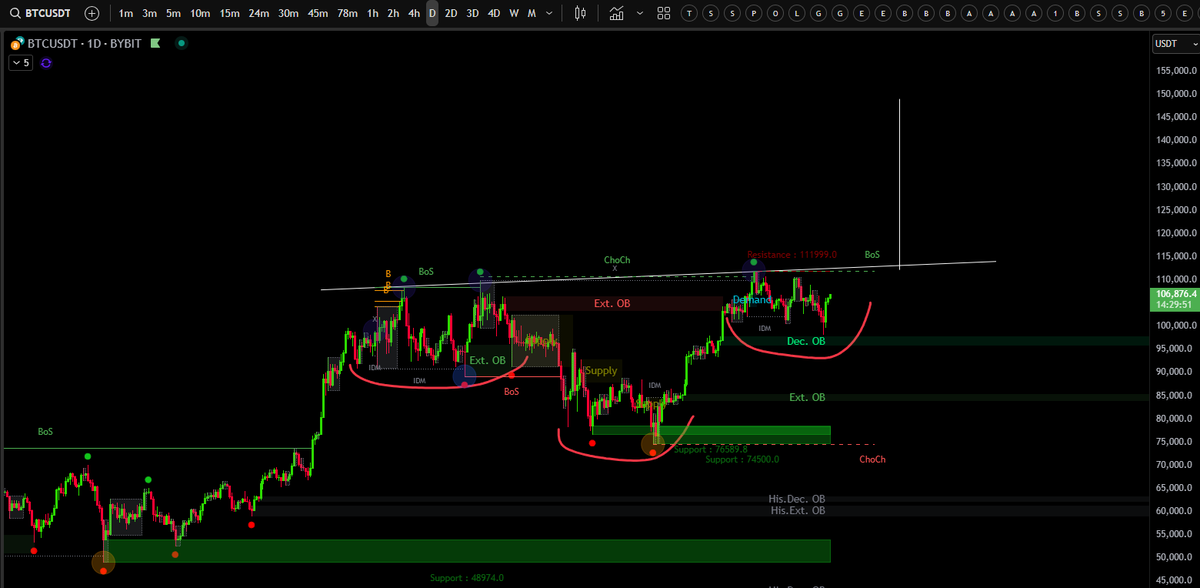Switch to the 3m timeframe
Screen dimensions: 1200x588
150,13
